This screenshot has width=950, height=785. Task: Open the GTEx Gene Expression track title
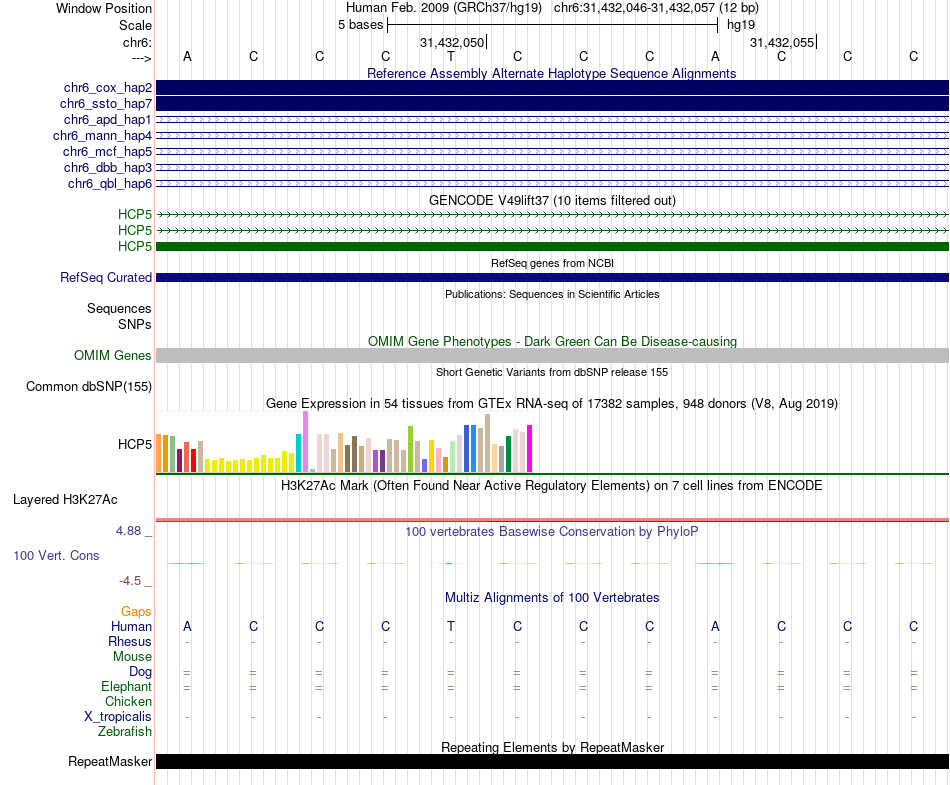point(552,403)
